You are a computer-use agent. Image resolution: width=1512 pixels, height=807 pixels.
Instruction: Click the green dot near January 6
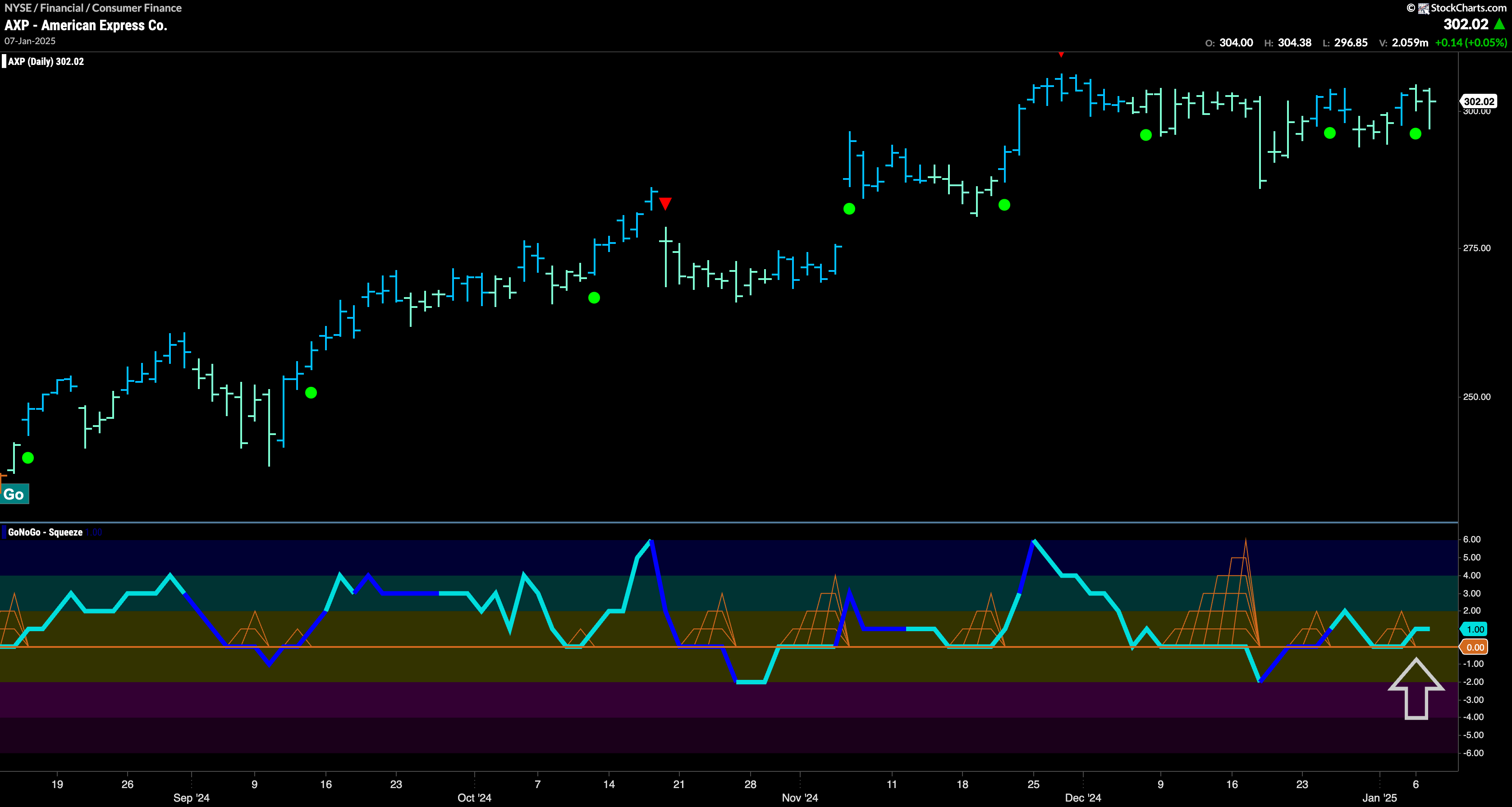tap(1416, 134)
